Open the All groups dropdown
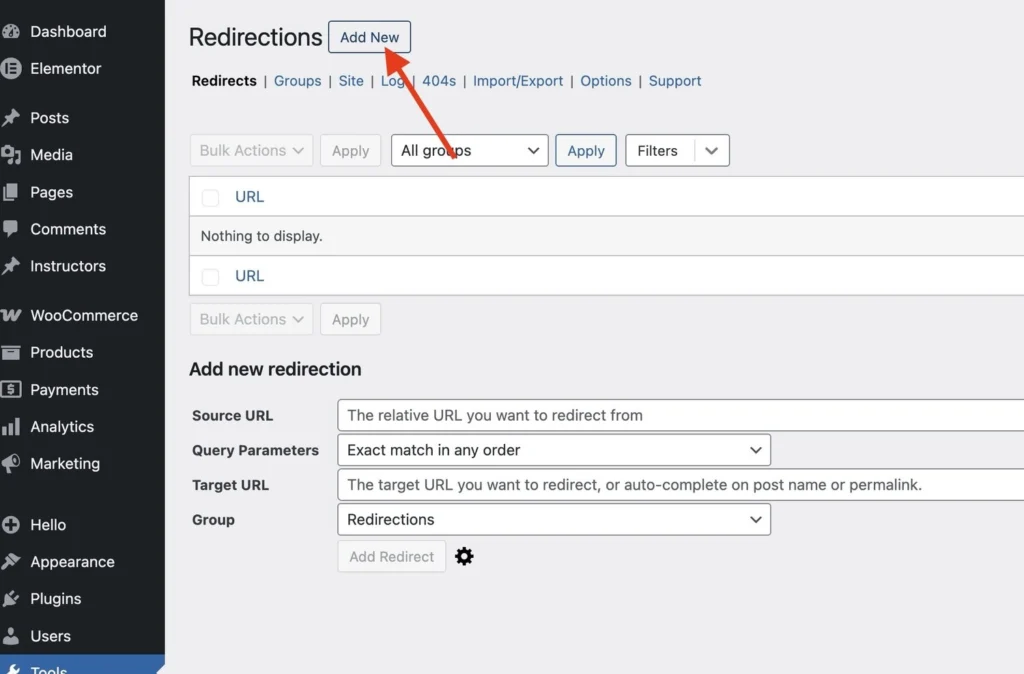The image size is (1024, 674). tap(469, 151)
